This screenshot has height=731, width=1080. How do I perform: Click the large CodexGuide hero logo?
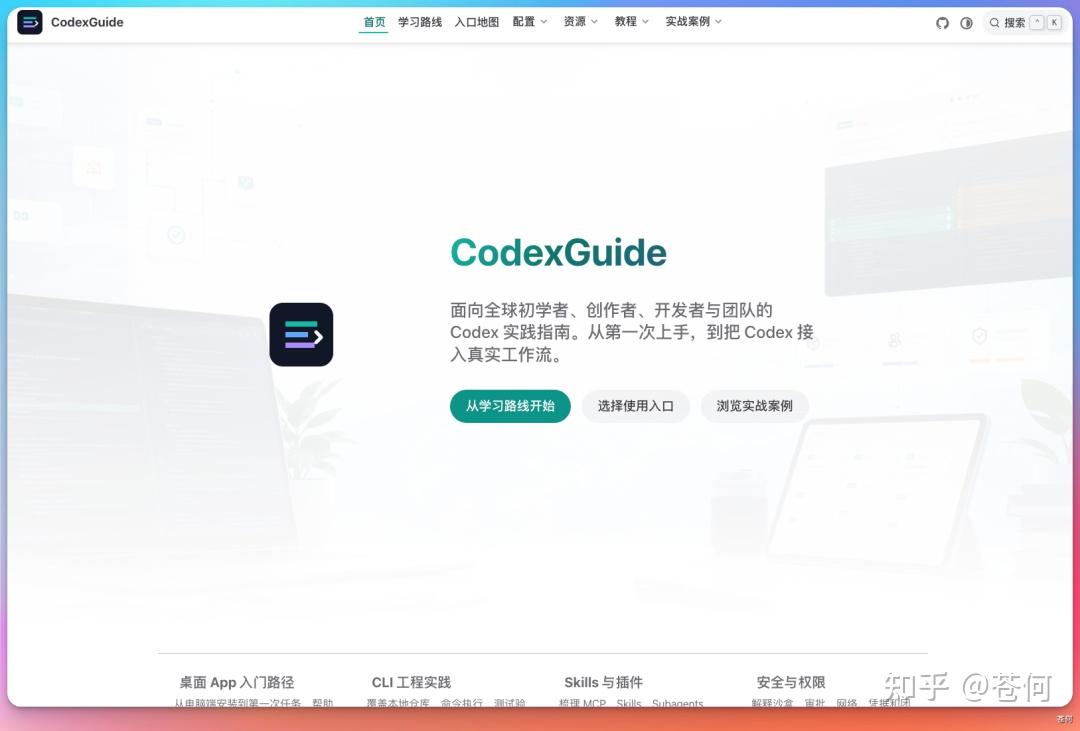click(301, 334)
